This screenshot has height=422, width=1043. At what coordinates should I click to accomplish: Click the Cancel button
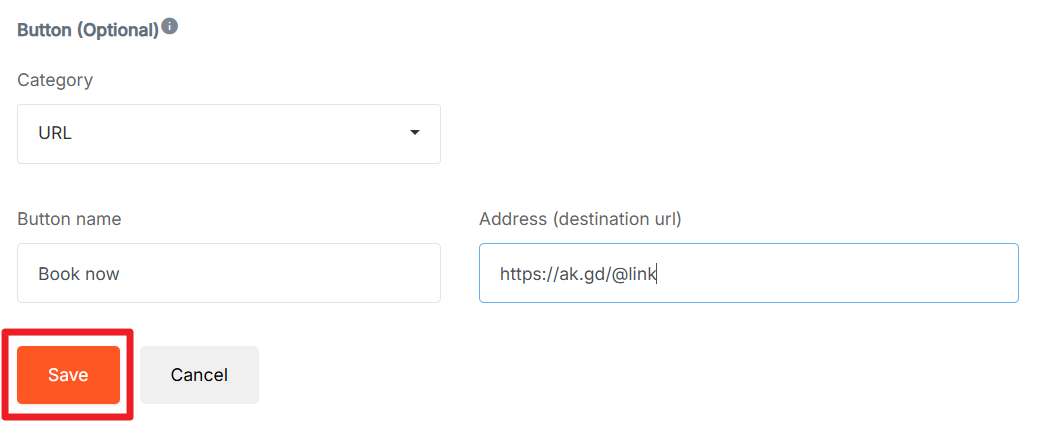pos(199,375)
